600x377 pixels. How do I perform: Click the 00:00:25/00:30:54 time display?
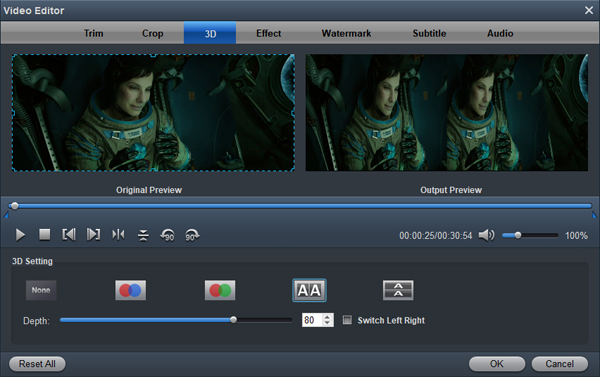[435, 235]
